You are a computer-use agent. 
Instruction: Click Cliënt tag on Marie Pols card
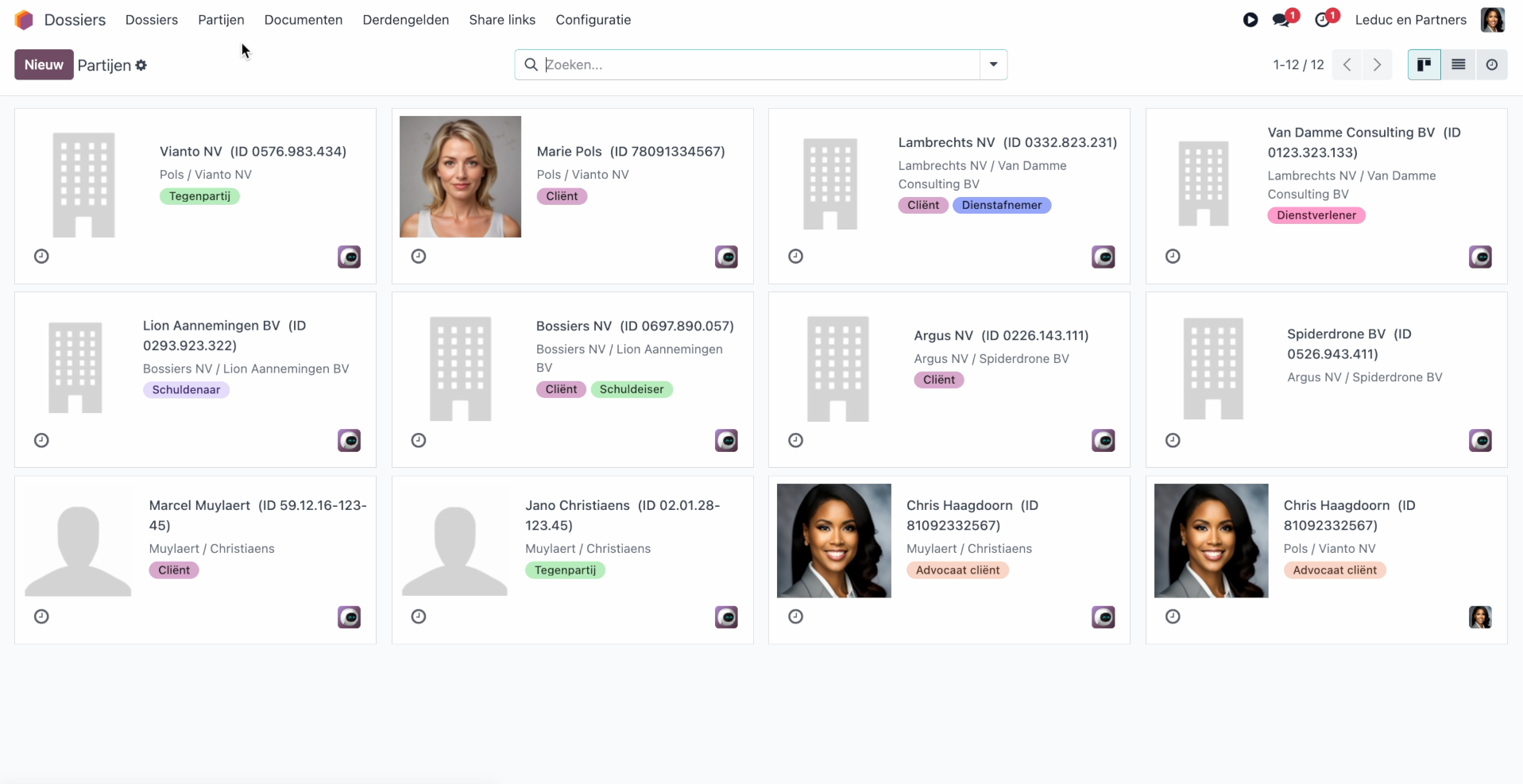pyautogui.click(x=562, y=196)
